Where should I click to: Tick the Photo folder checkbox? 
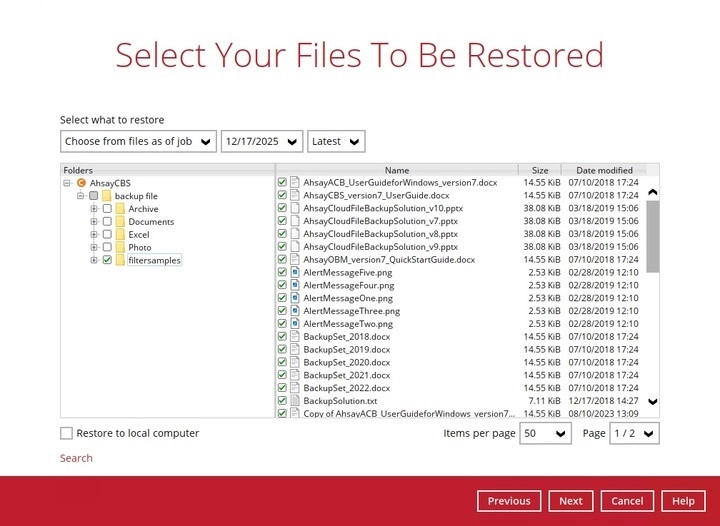[107, 247]
